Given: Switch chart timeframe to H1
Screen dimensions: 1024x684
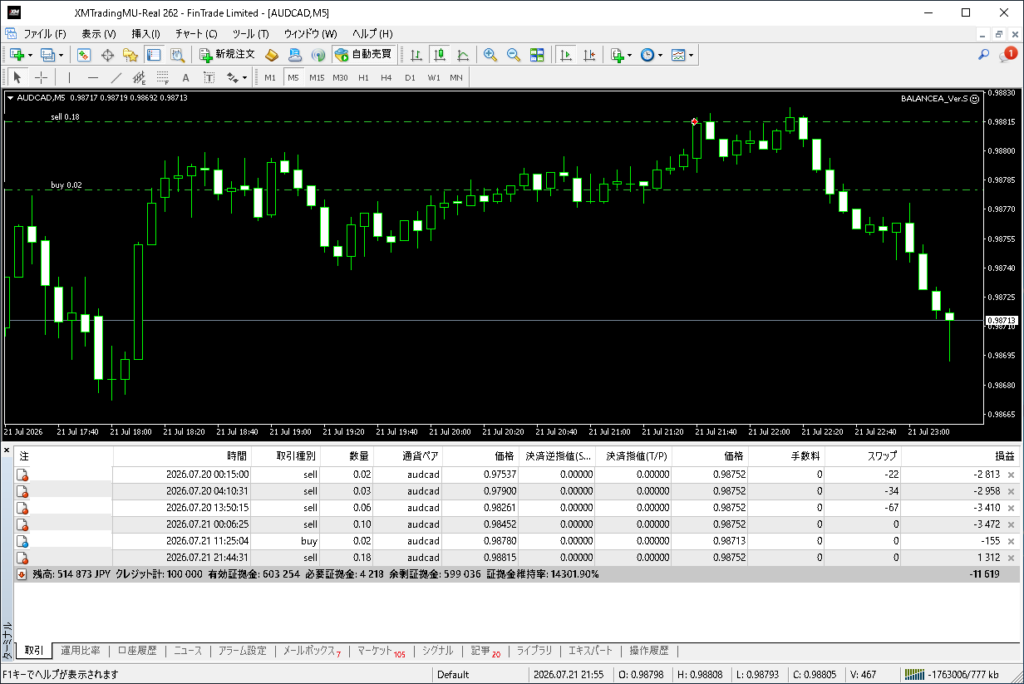Looking at the screenshot, I should pos(363,78).
